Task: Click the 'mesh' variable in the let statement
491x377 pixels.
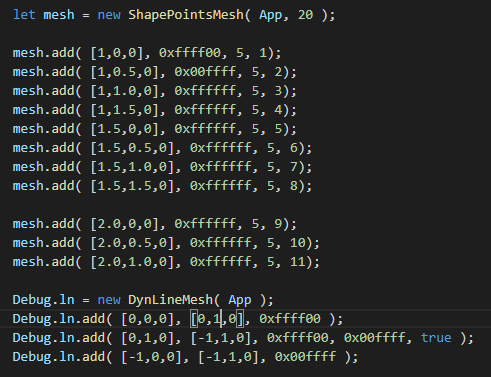Action: click(59, 15)
